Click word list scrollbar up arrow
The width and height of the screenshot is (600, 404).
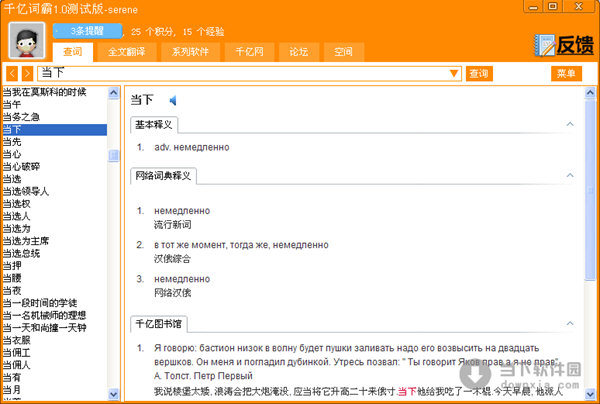pos(114,93)
